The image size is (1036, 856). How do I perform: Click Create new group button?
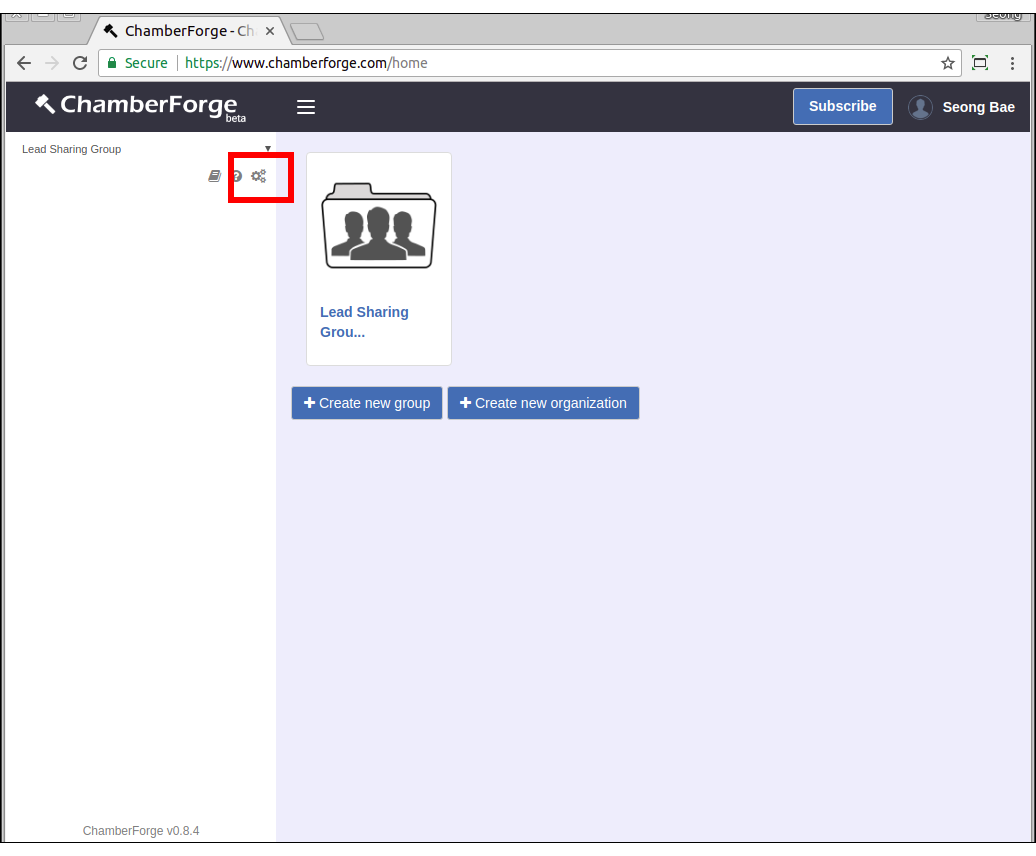[x=367, y=403]
